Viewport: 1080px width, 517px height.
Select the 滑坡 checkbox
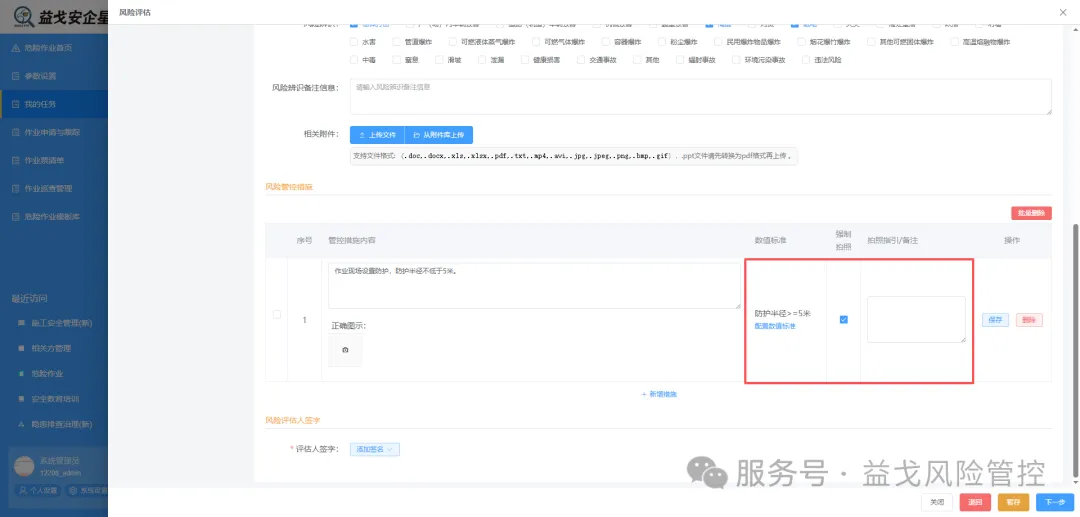pos(439,60)
